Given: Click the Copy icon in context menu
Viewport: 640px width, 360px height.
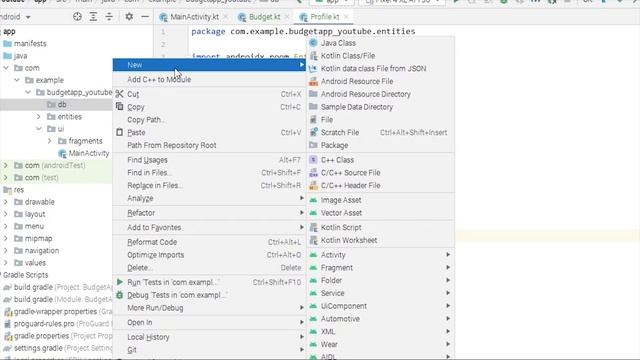Looking at the screenshot, I should pos(119,107).
